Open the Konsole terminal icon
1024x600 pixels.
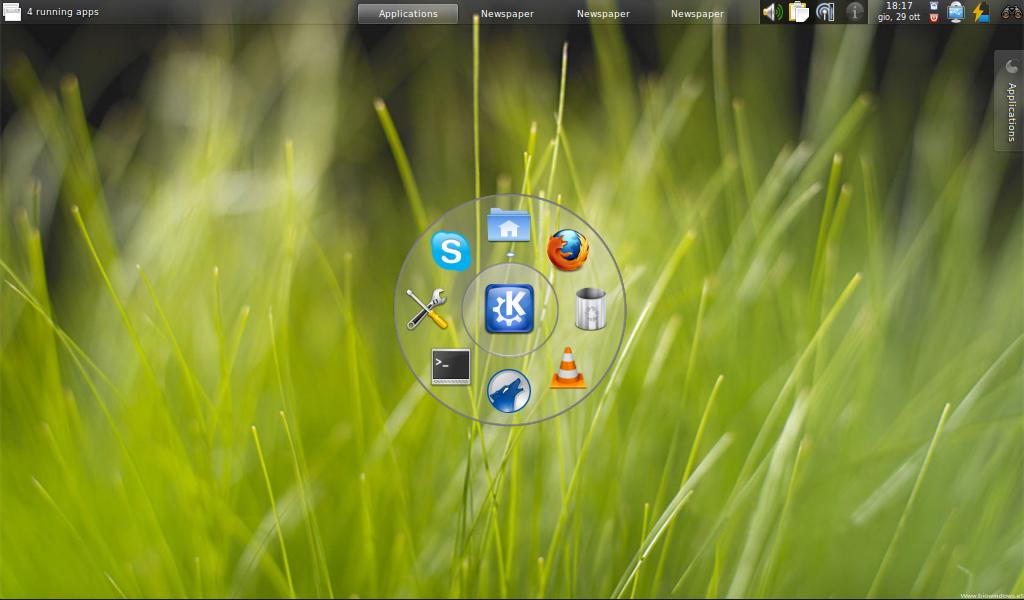(x=451, y=367)
